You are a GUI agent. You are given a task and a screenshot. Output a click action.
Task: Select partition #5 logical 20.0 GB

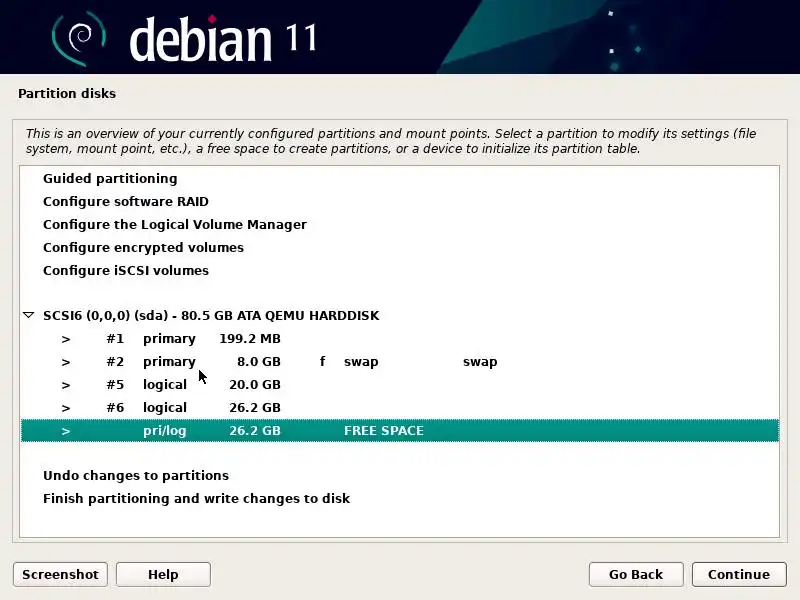399,385
